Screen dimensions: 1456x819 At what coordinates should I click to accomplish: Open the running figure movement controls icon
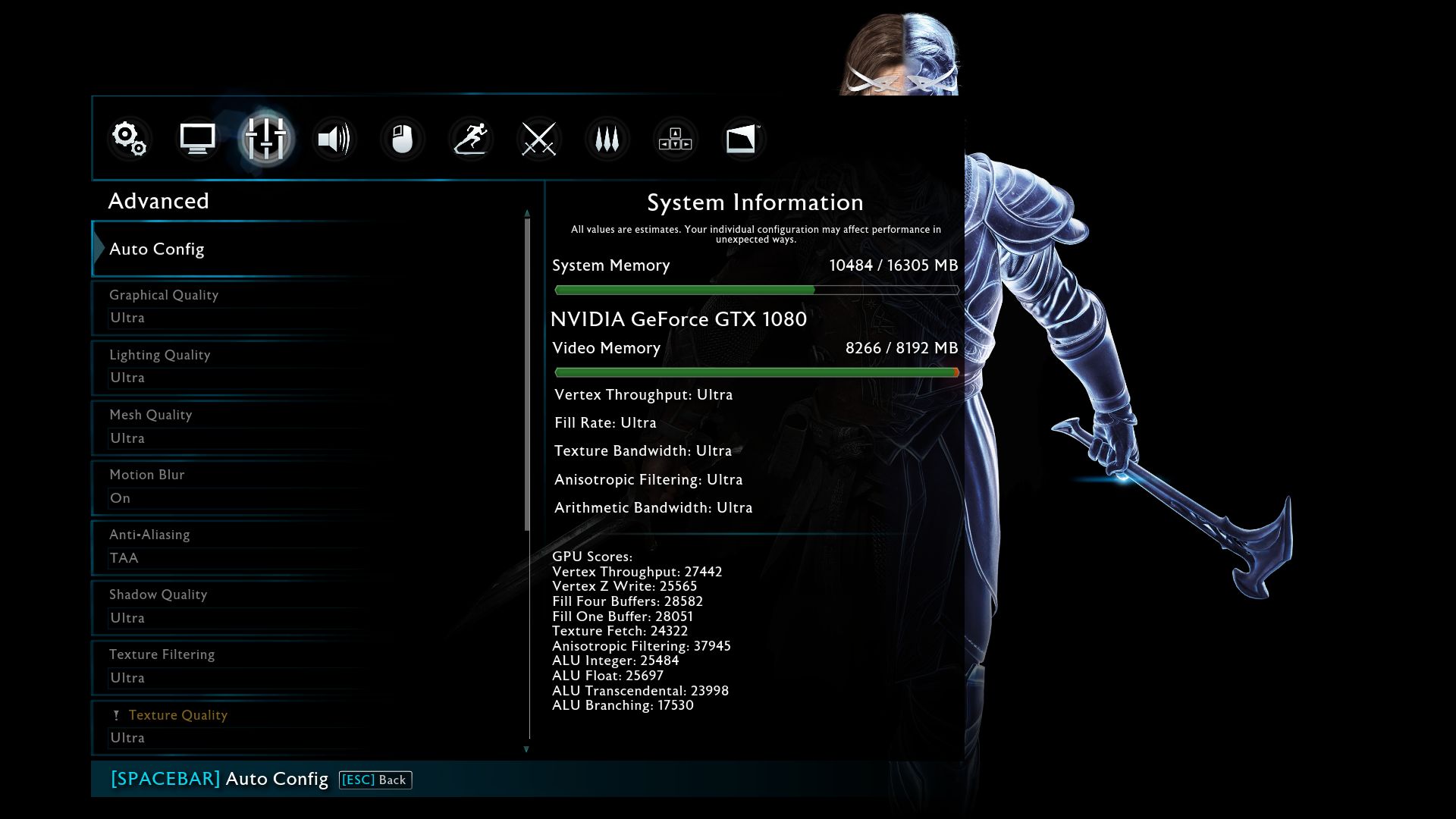coord(470,139)
